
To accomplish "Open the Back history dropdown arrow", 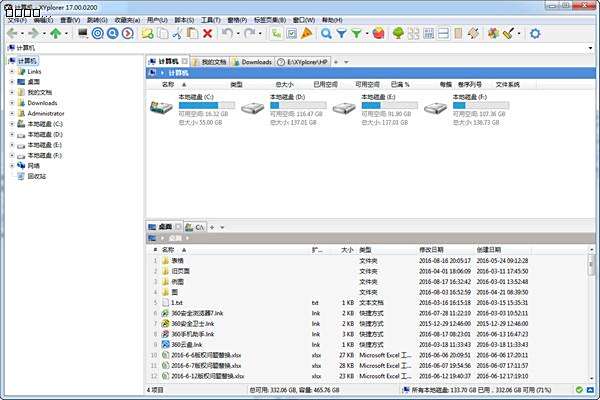I will tap(22, 34).
